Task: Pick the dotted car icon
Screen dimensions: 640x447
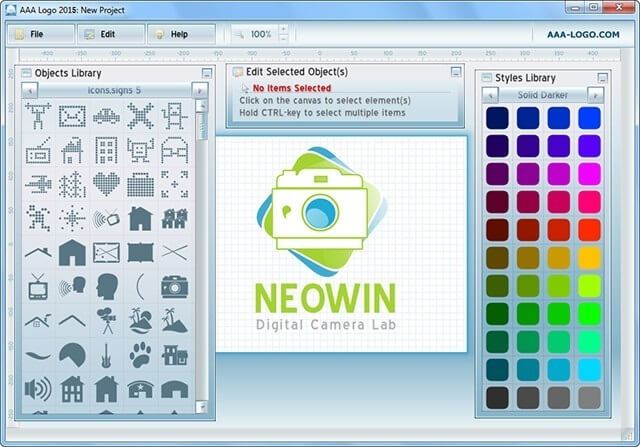Action: pyautogui.click(x=106, y=116)
